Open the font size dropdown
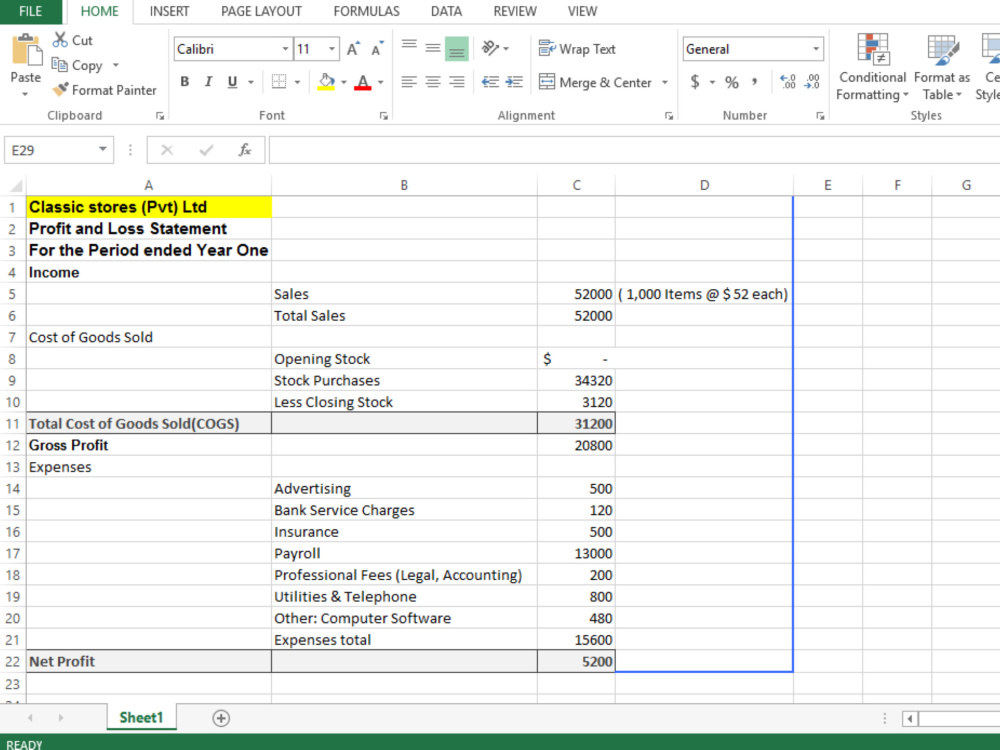Screen dimensions: 1000x750 pos(332,49)
